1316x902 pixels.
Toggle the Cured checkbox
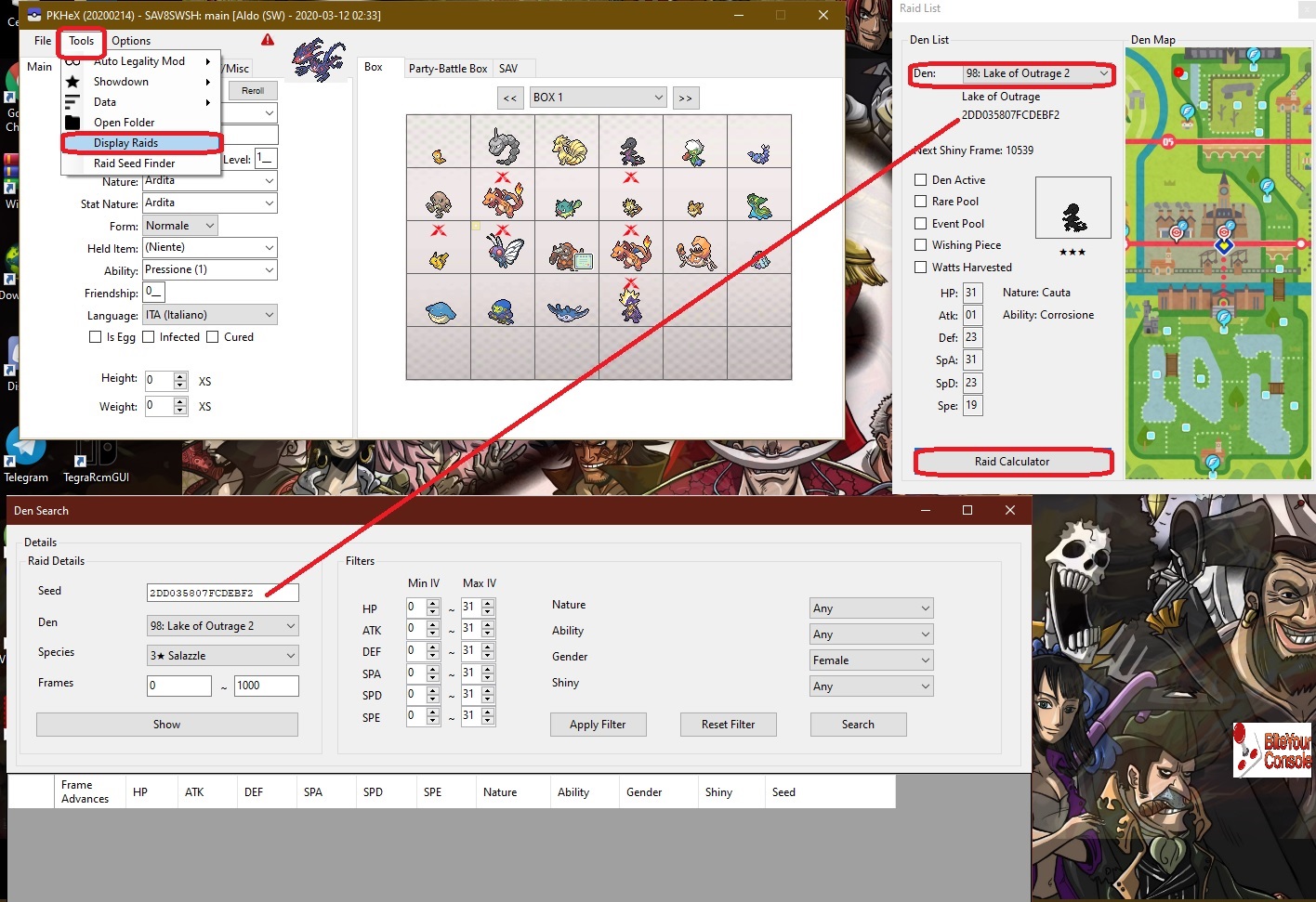pos(212,337)
